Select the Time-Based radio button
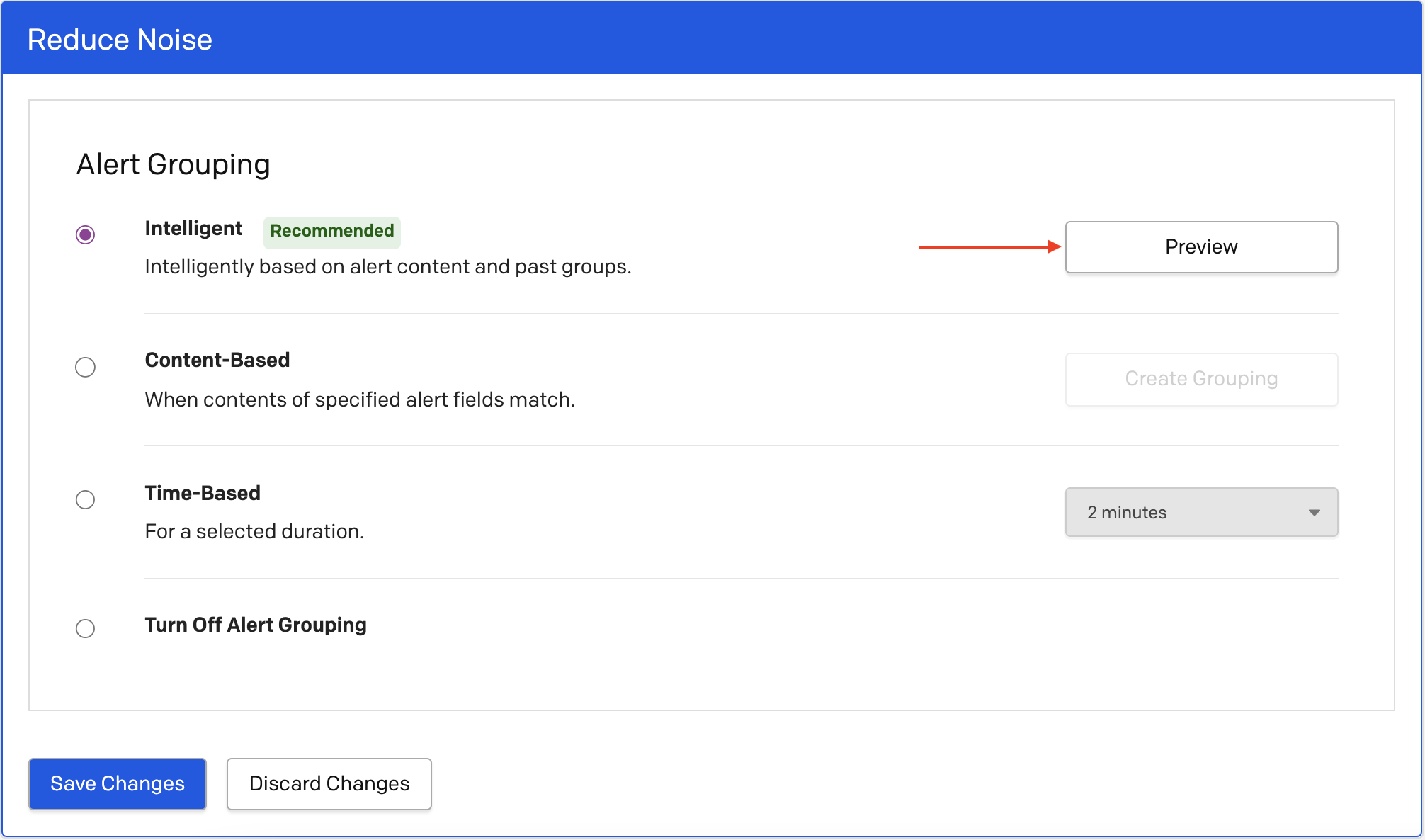The height and width of the screenshot is (840, 1425). pos(85,499)
